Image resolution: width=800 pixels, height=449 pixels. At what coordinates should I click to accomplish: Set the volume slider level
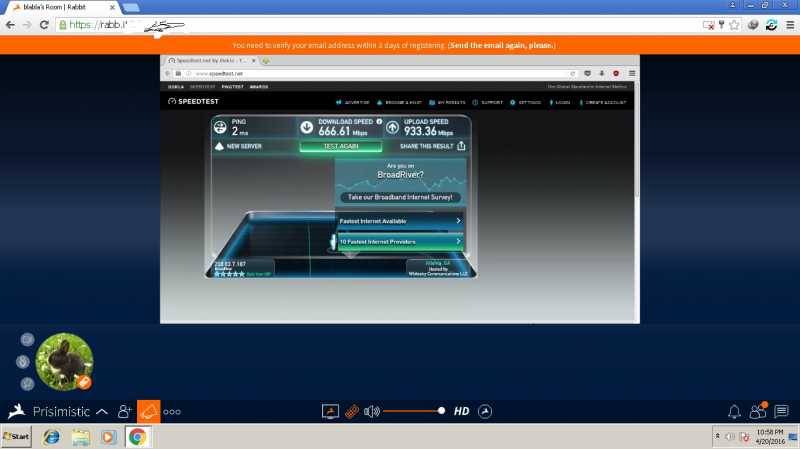[413, 411]
